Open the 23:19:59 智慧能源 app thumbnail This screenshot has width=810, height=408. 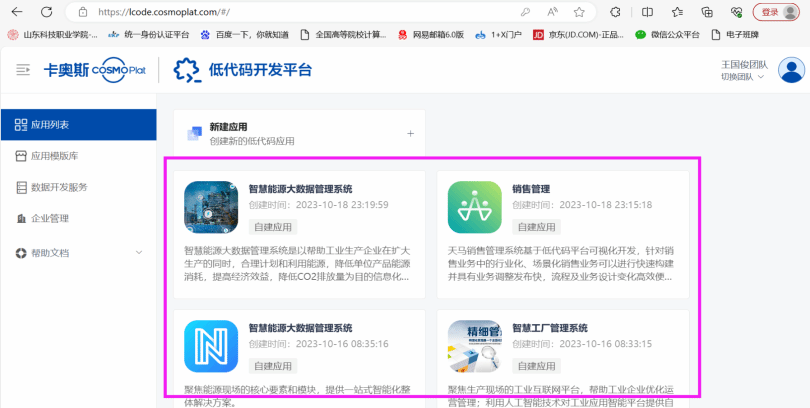point(211,208)
